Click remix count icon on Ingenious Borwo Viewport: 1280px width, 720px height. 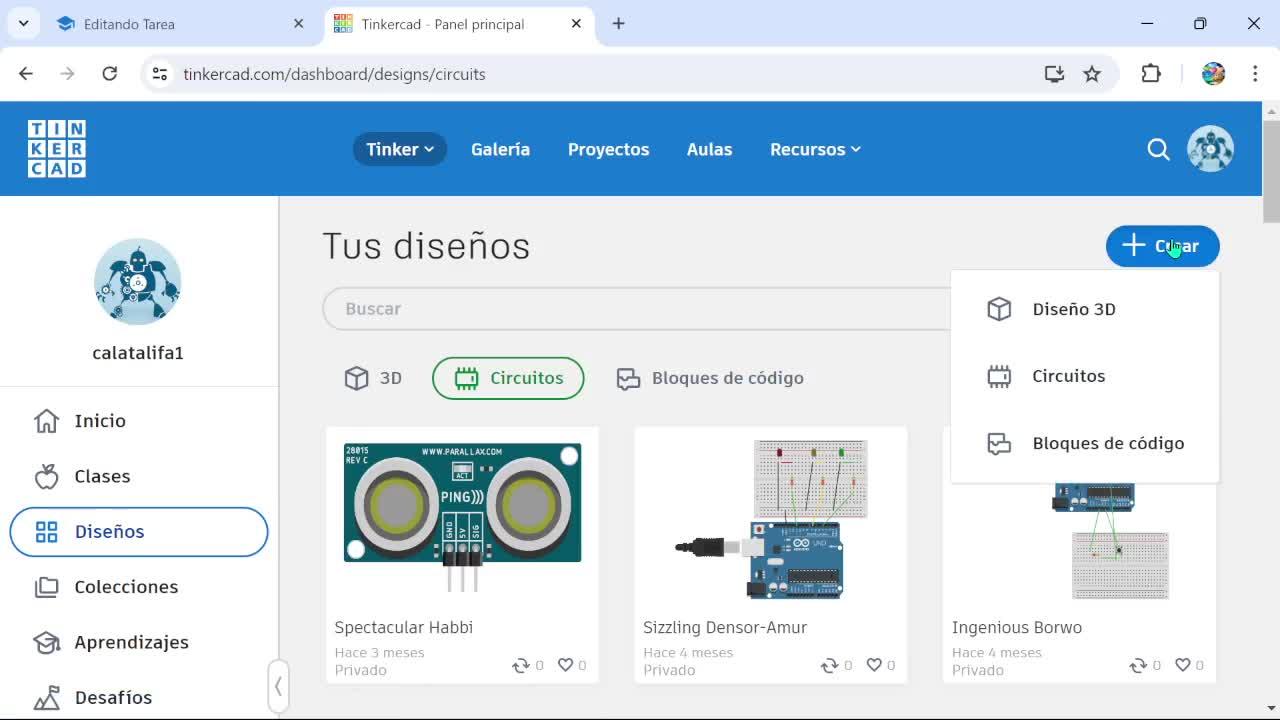coord(1138,665)
